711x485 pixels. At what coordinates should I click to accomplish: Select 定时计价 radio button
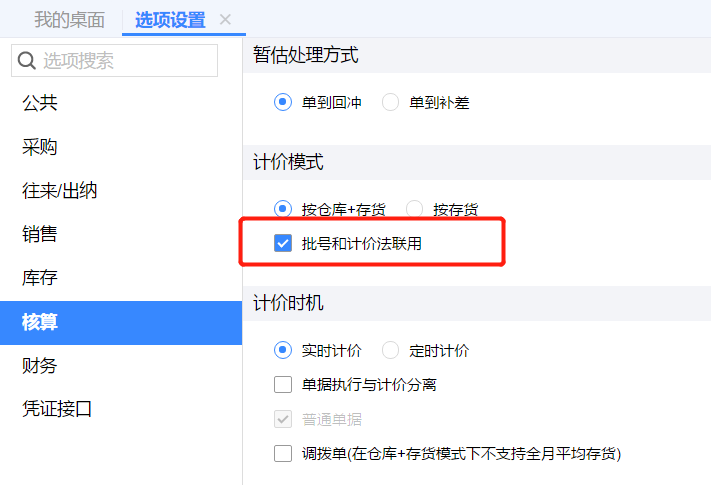[391, 350]
